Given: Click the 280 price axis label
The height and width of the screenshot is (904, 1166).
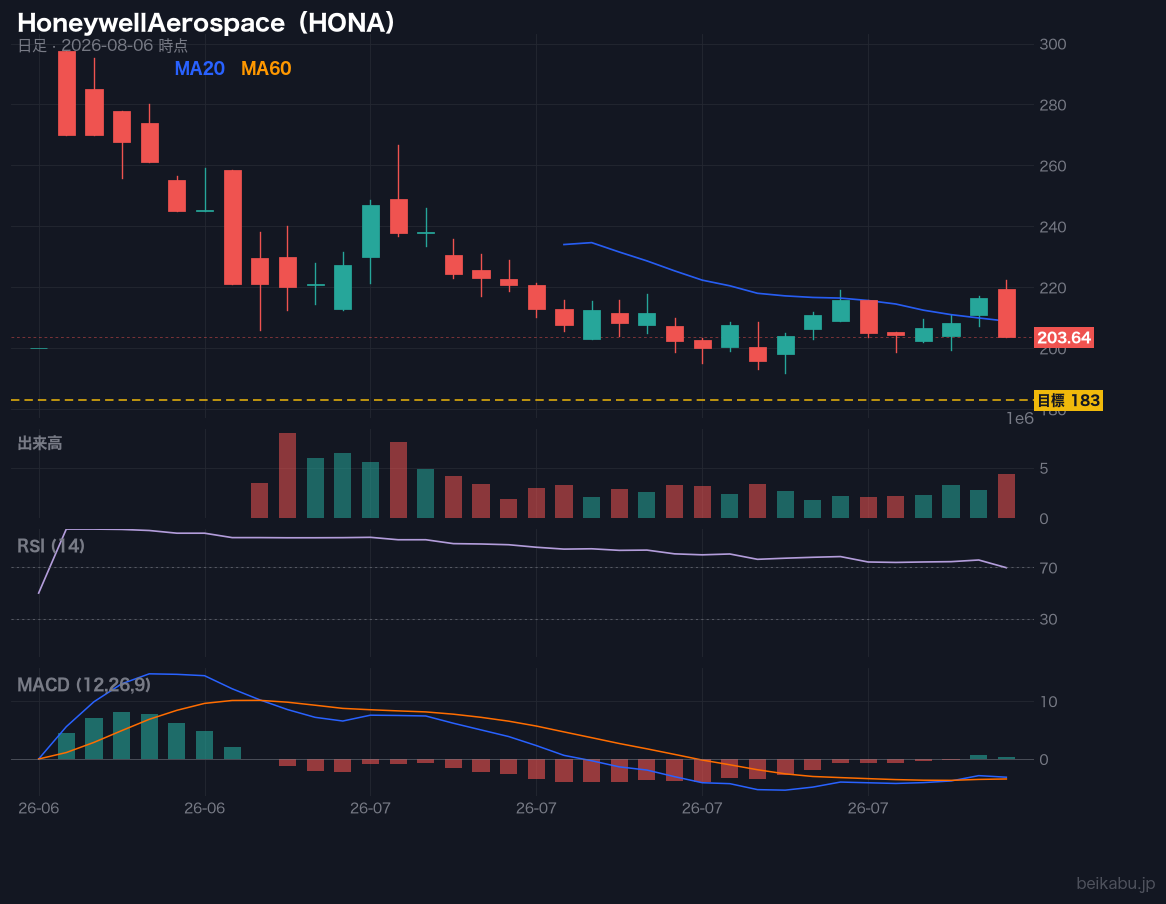Looking at the screenshot, I should [x=1052, y=105].
